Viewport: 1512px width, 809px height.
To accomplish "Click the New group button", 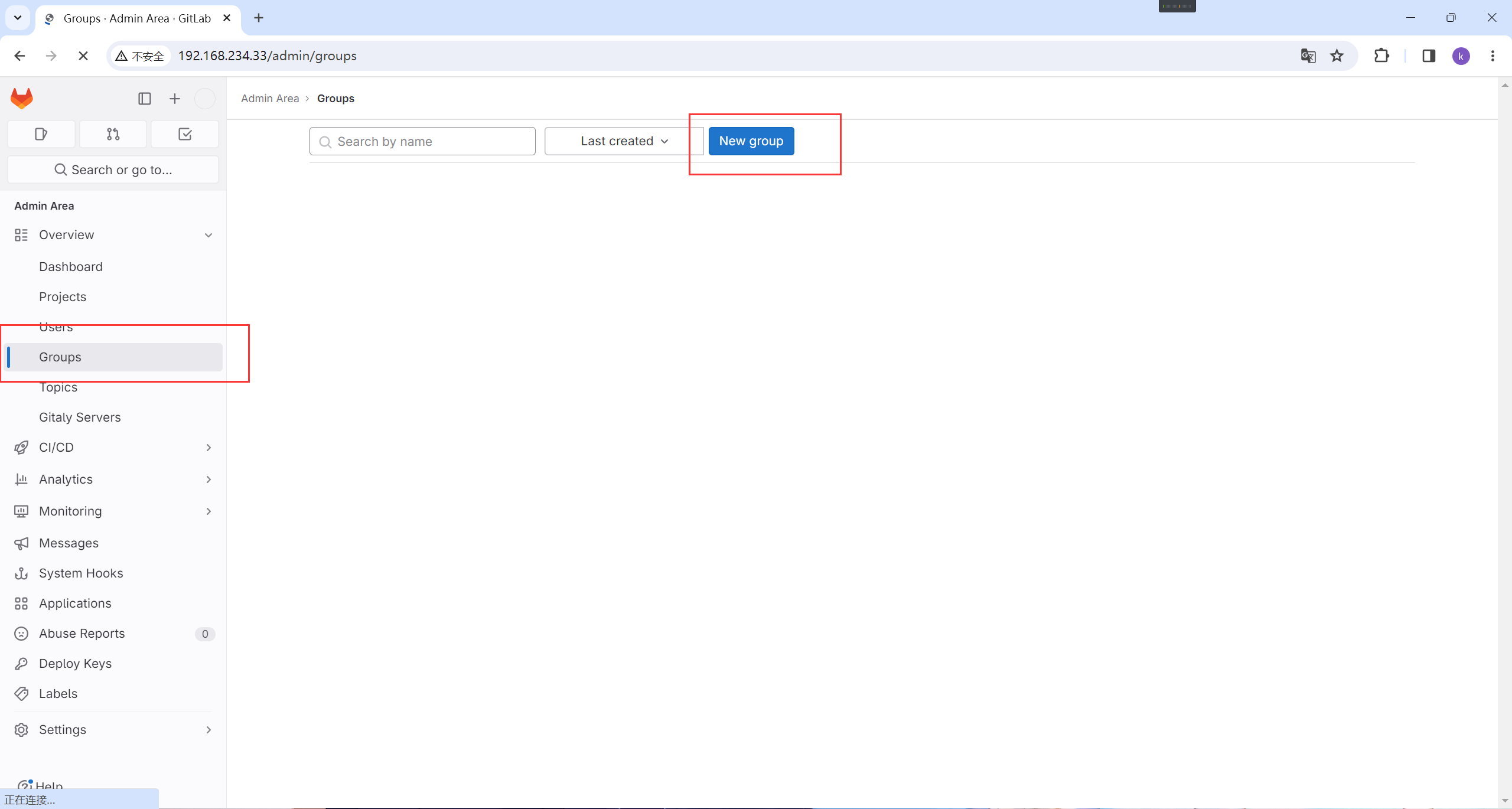I will pos(751,141).
